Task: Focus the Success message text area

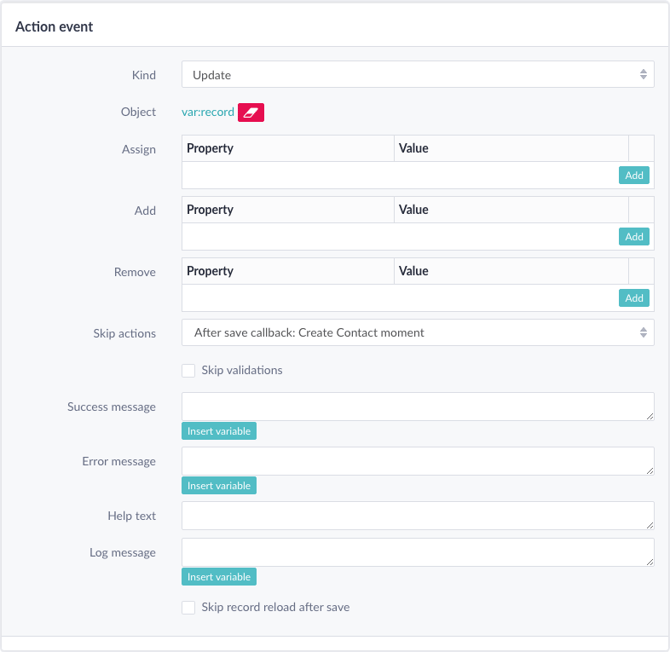Action: tap(417, 406)
